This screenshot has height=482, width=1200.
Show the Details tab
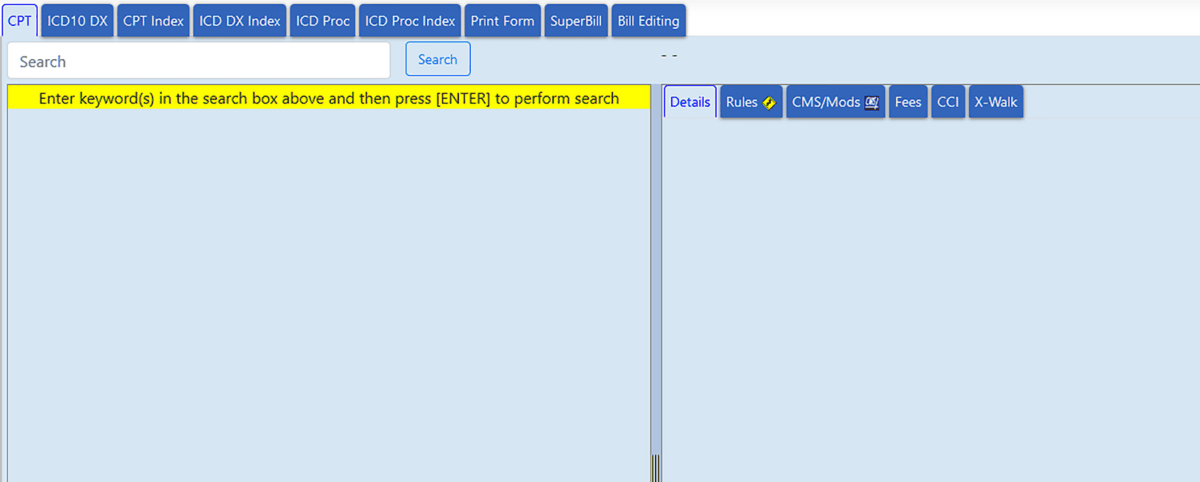690,102
